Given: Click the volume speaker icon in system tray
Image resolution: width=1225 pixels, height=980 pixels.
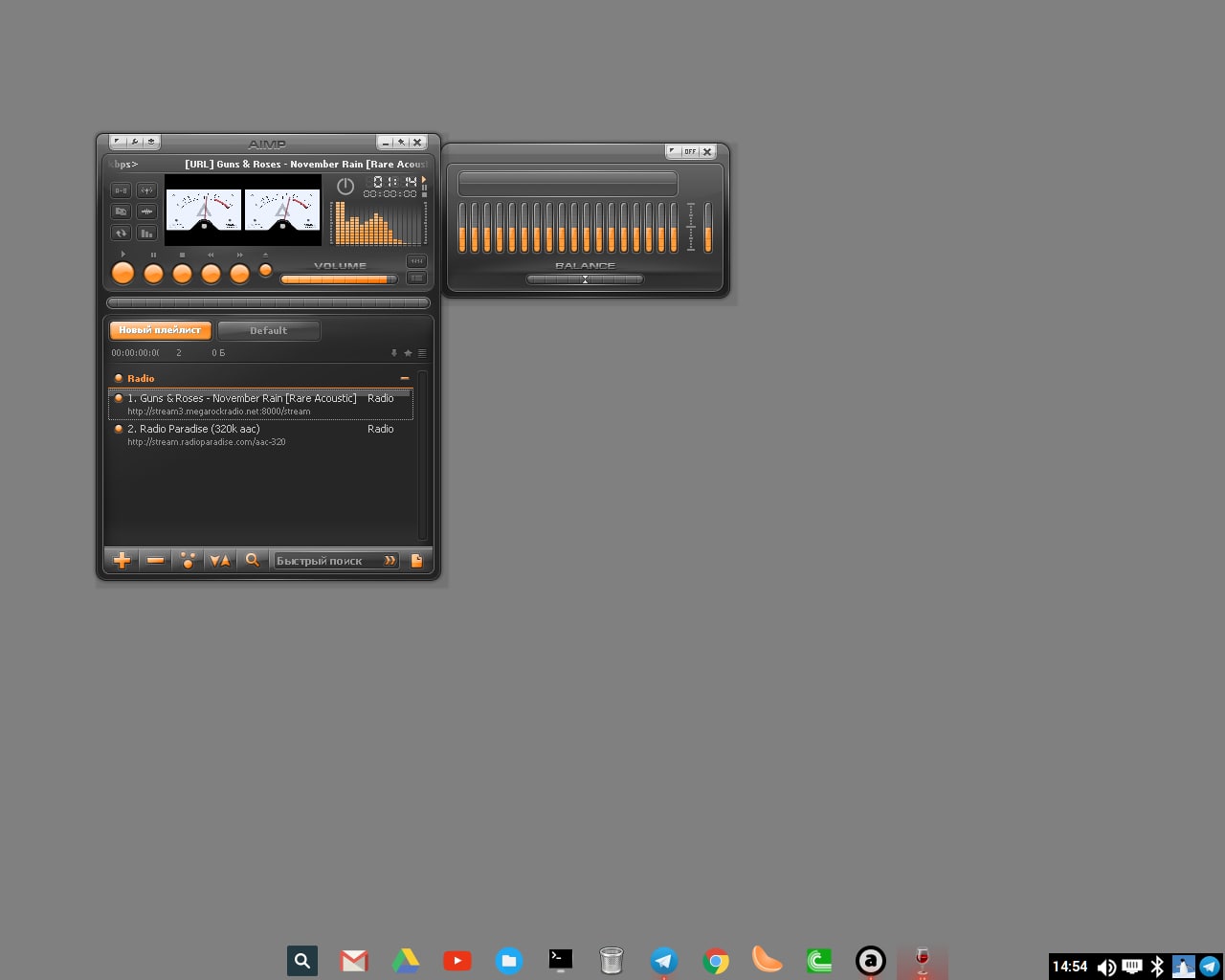Looking at the screenshot, I should click(1106, 967).
